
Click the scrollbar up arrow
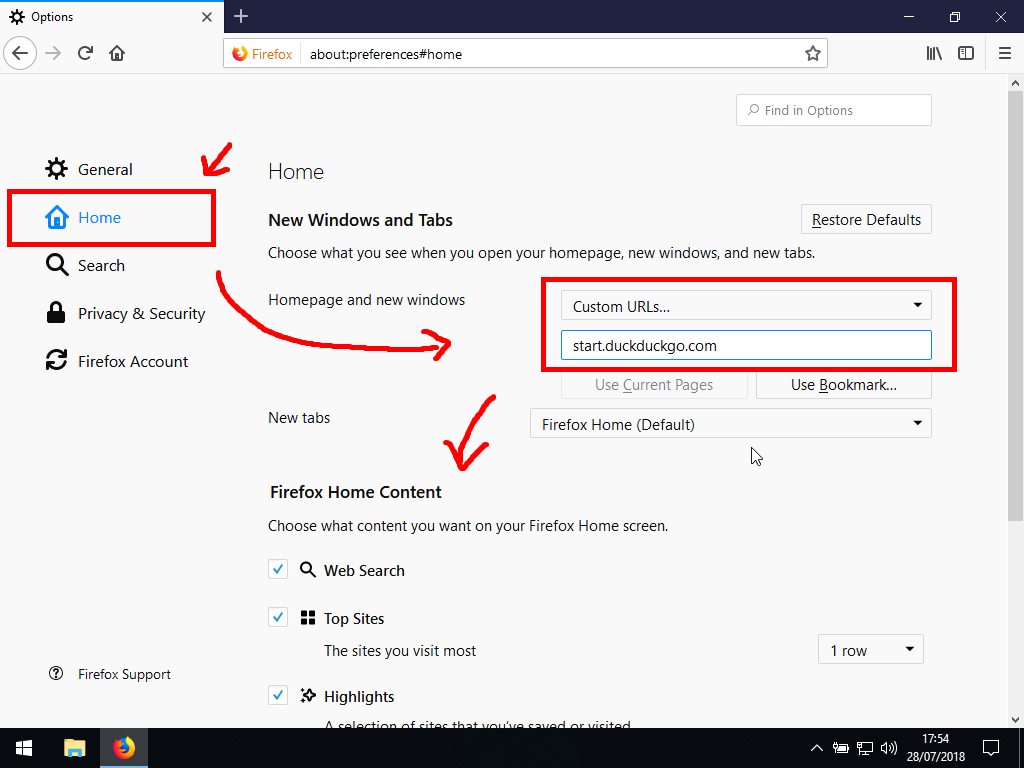coord(1015,83)
